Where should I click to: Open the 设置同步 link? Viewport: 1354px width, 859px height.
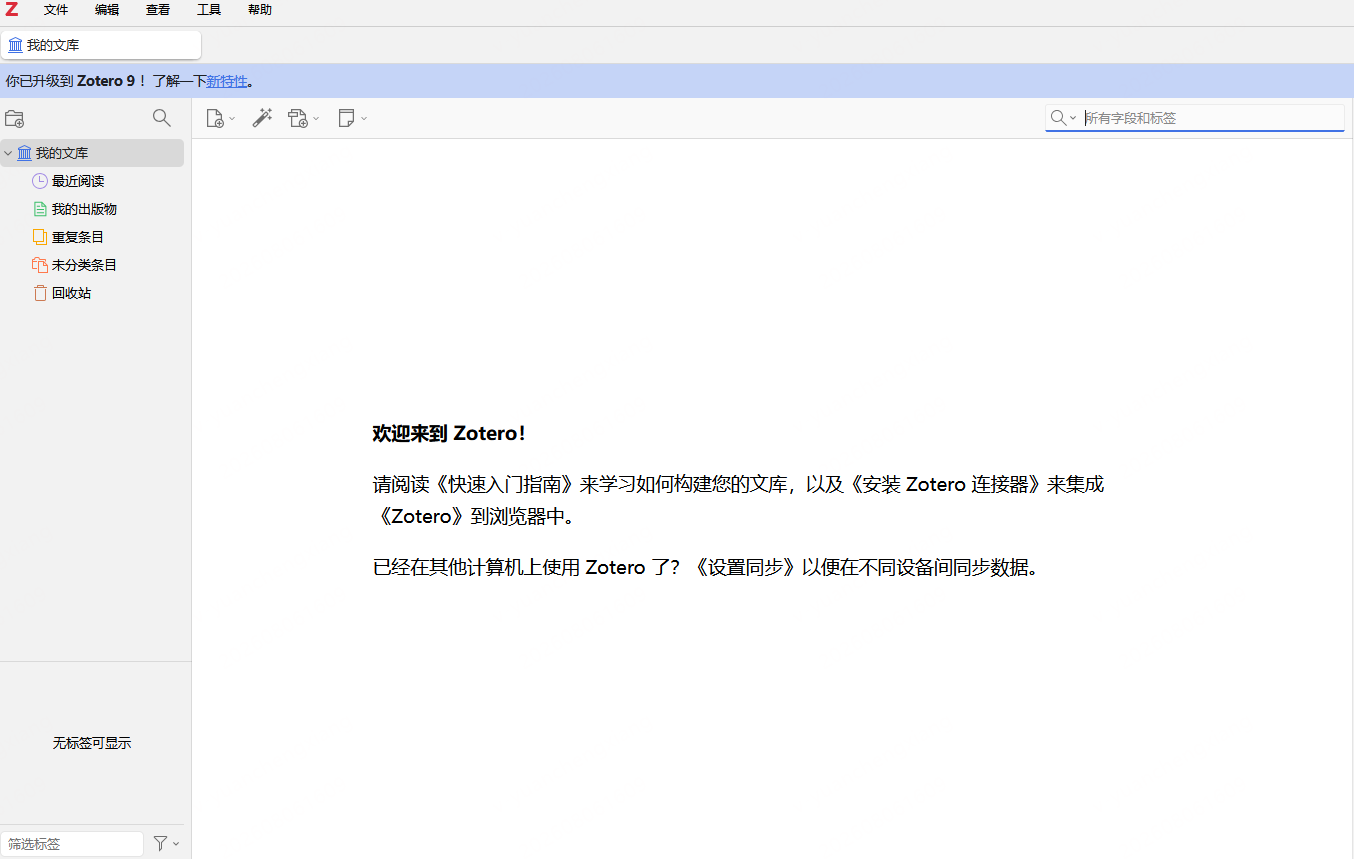[743, 567]
